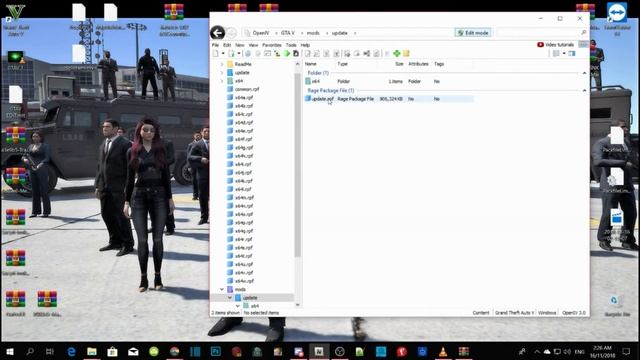Toggle the preview pane layout icon
The width and height of the screenshot is (640, 360).
[572, 53]
